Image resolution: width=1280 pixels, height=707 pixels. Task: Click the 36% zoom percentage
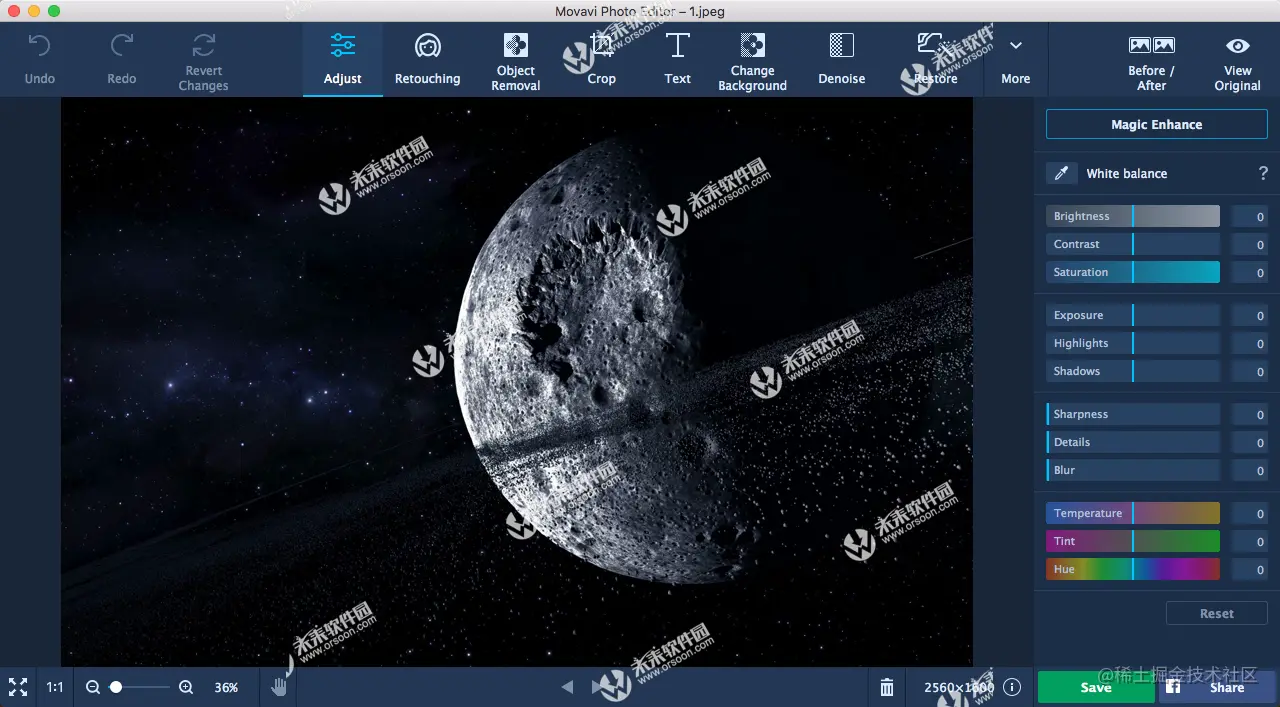pyautogui.click(x=226, y=687)
